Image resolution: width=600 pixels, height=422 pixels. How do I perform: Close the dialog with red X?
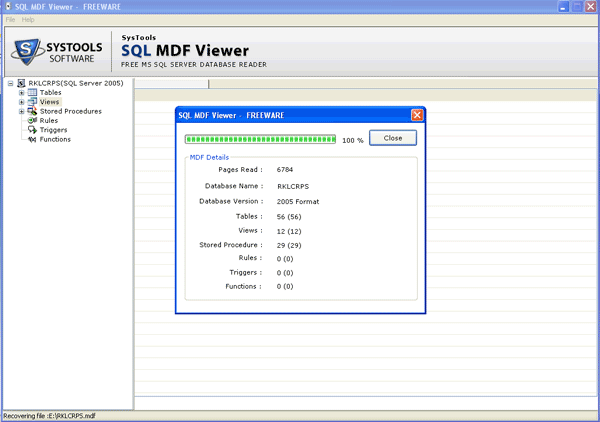[417, 115]
